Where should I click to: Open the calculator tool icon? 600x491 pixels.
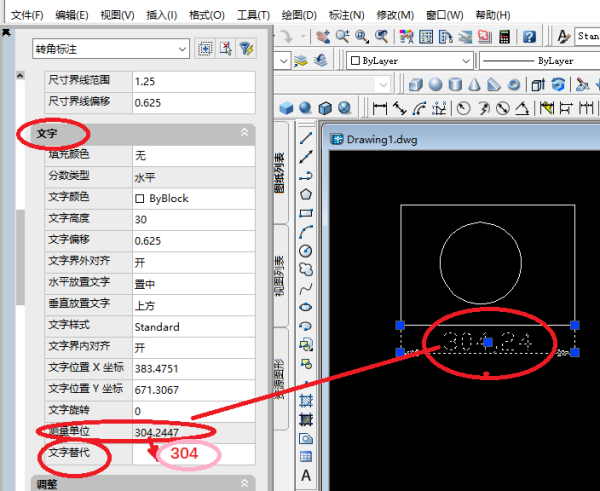505,37
